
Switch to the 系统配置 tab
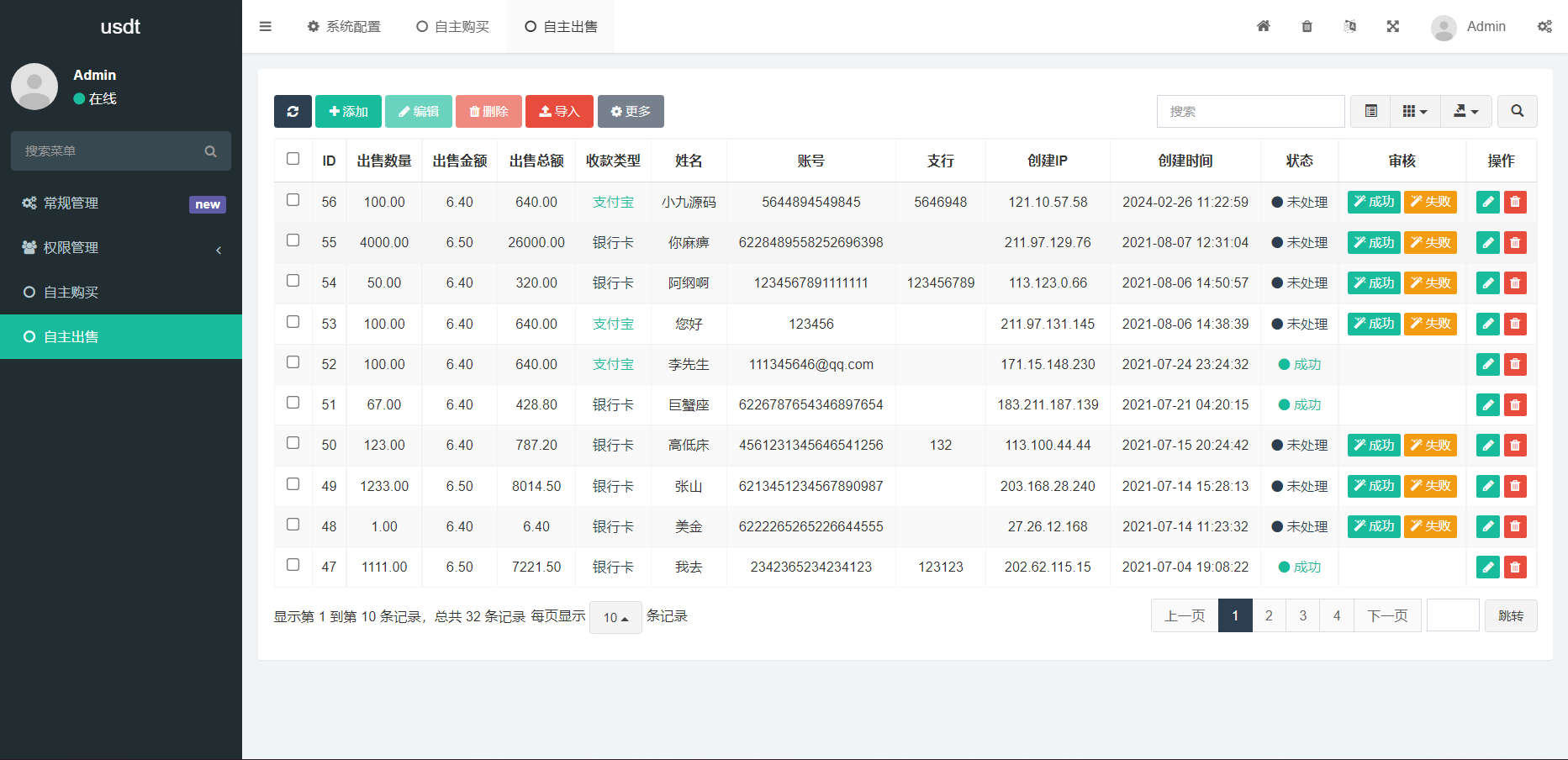344,26
